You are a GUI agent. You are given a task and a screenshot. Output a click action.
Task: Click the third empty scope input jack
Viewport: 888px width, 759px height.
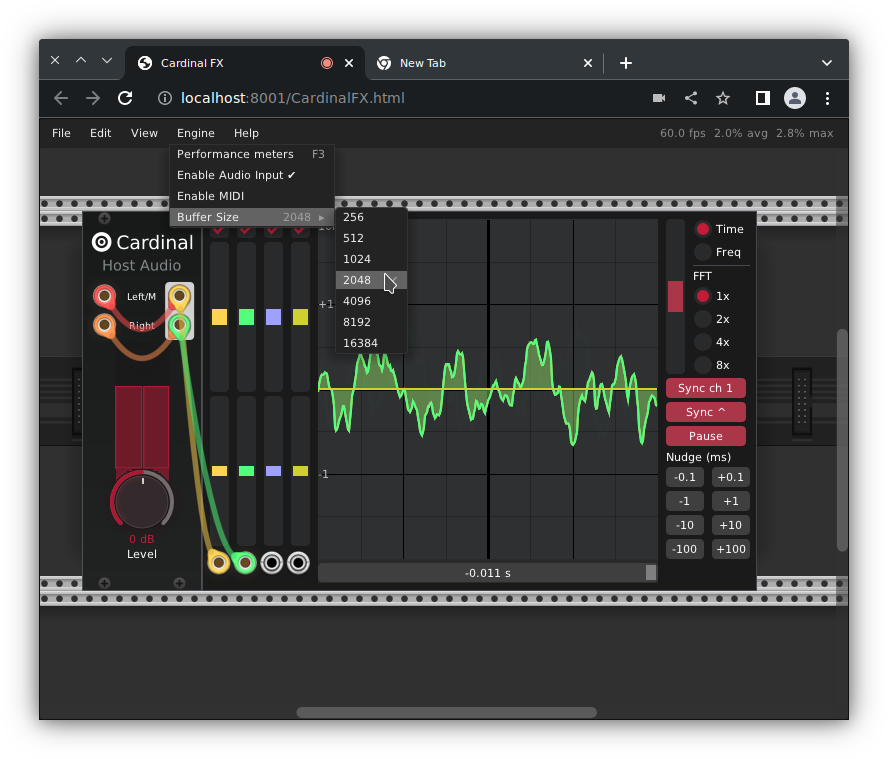point(272,563)
